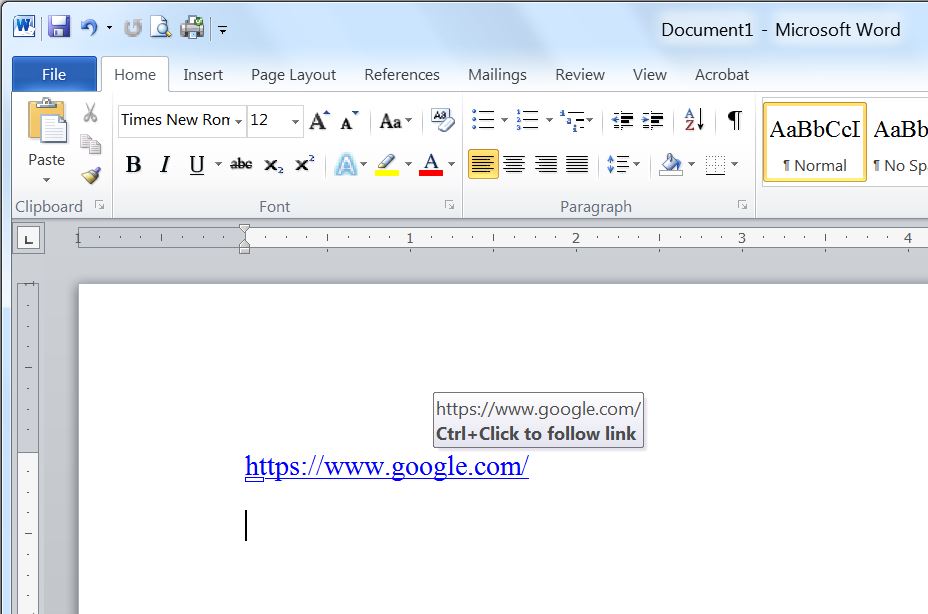This screenshot has height=614, width=928.
Task: Click the Decrease Indent icon
Action: [622, 120]
